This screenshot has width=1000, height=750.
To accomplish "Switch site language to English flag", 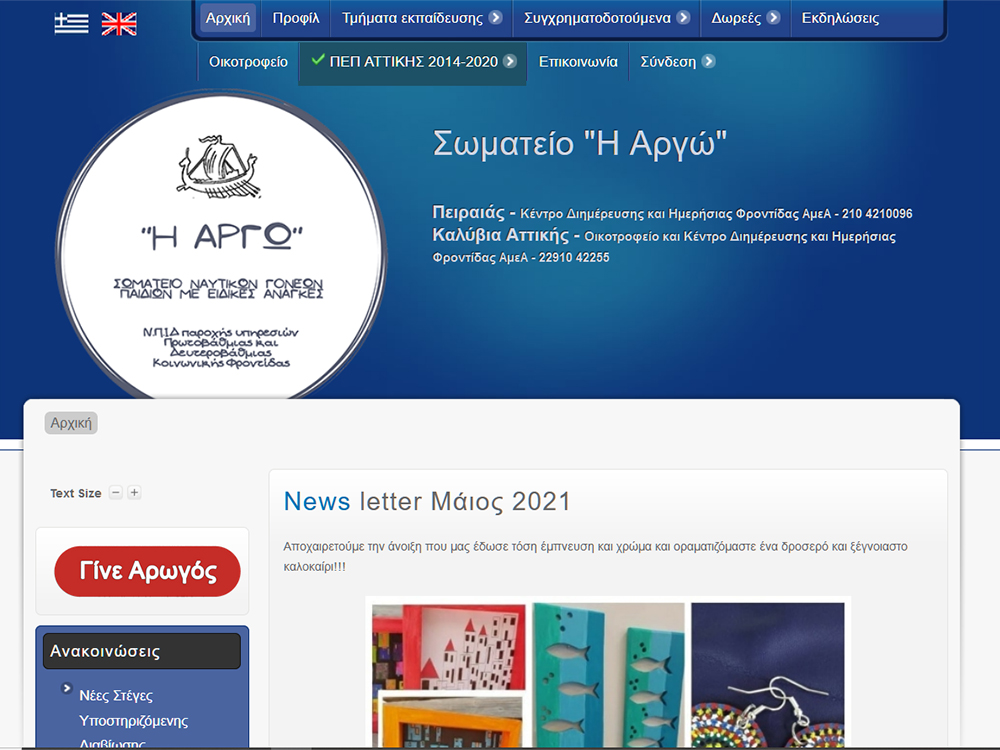I will tap(119, 24).
